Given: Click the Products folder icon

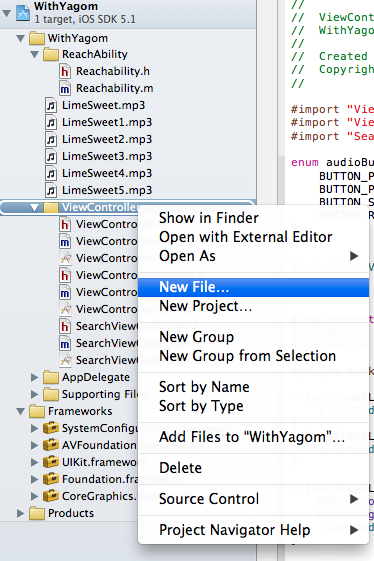Looking at the screenshot, I should pos(37,513).
